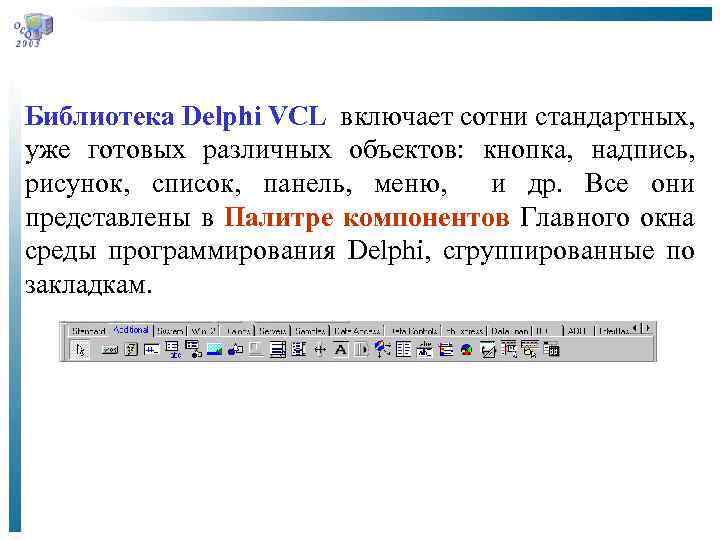Viewport: 720px width, 540px height.
Task: Click the blue heading "Библиотека Delphi VCL"
Action: click(x=175, y=116)
